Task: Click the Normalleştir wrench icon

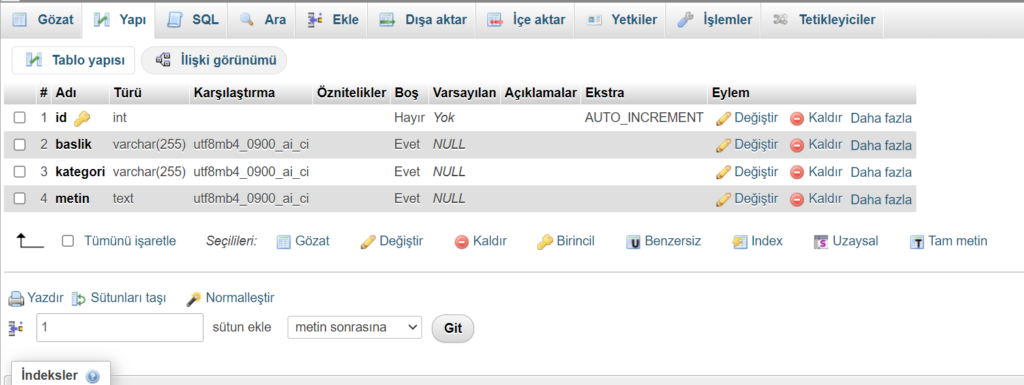Action: [193, 299]
